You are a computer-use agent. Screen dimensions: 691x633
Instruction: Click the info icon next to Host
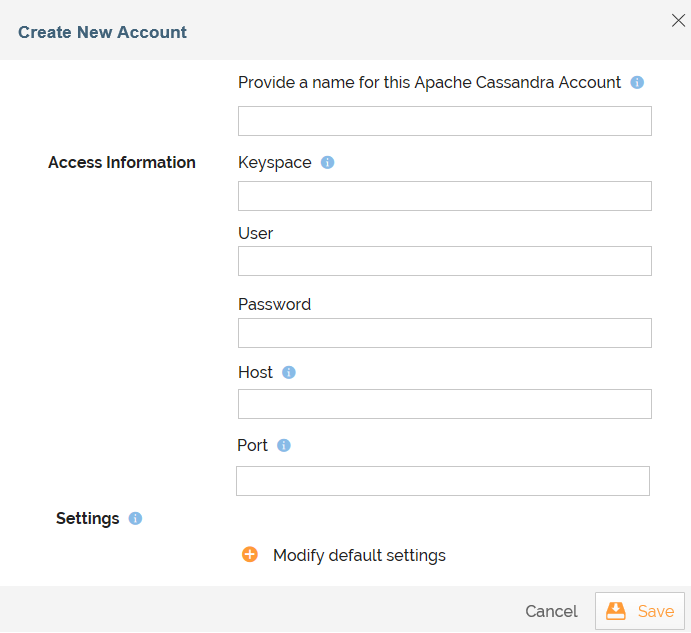click(289, 372)
